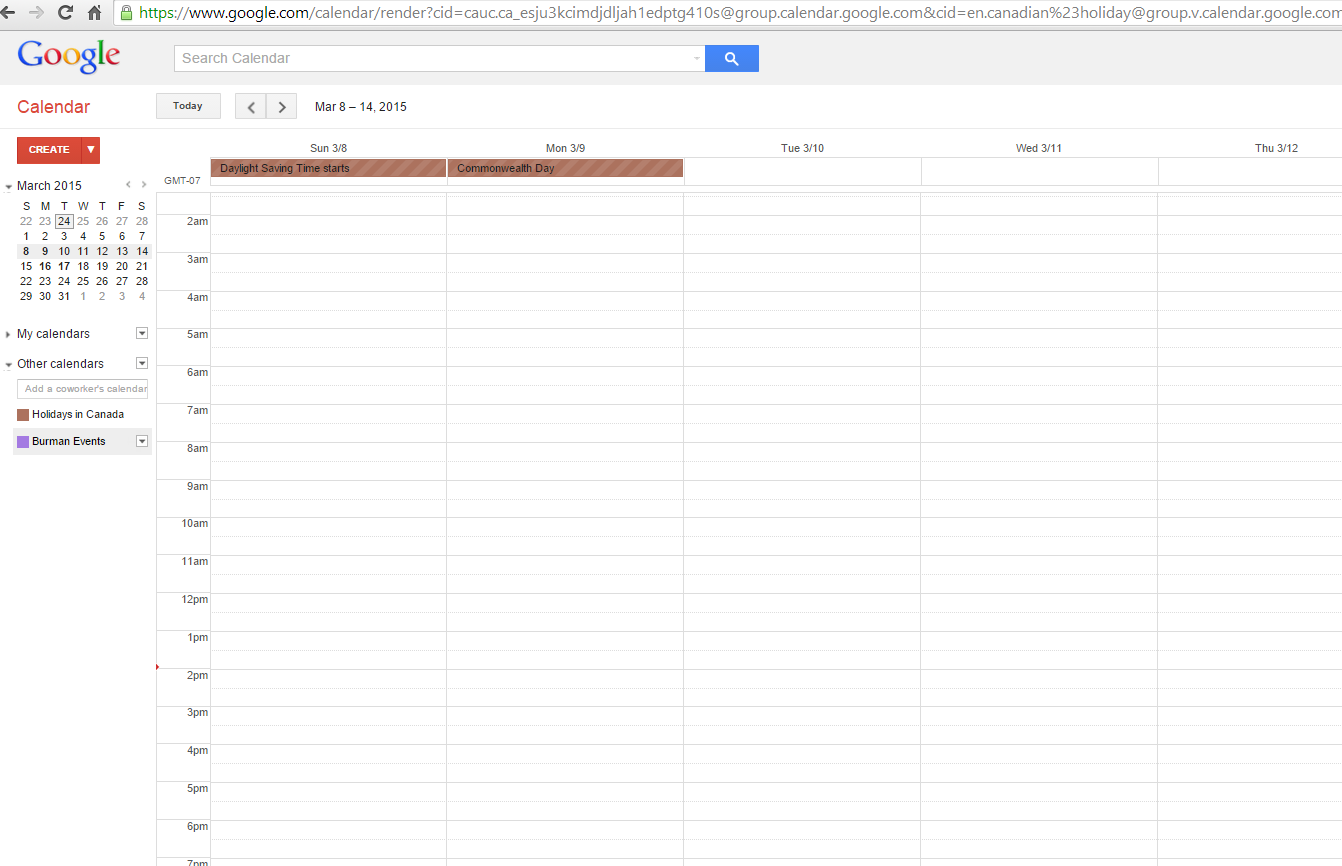The width and height of the screenshot is (1342, 866).
Task: Open the Wed 3/11 day header
Action: (x=1039, y=148)
